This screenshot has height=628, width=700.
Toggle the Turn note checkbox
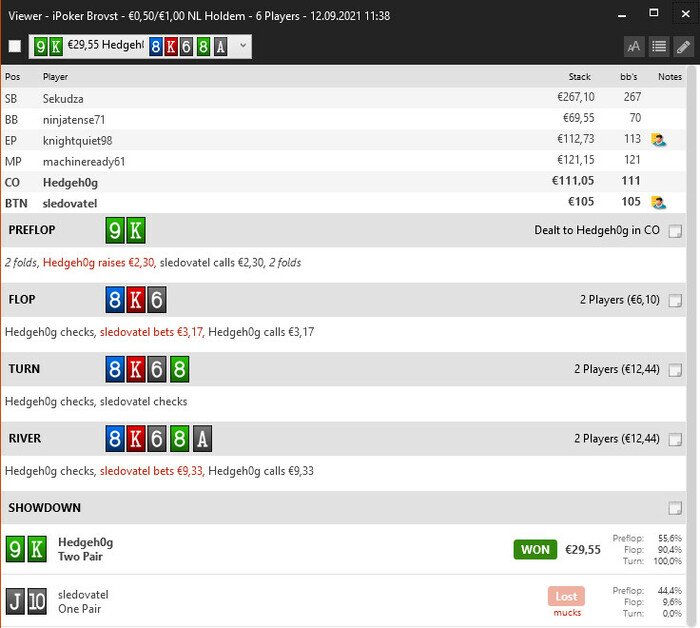point(675,370)
